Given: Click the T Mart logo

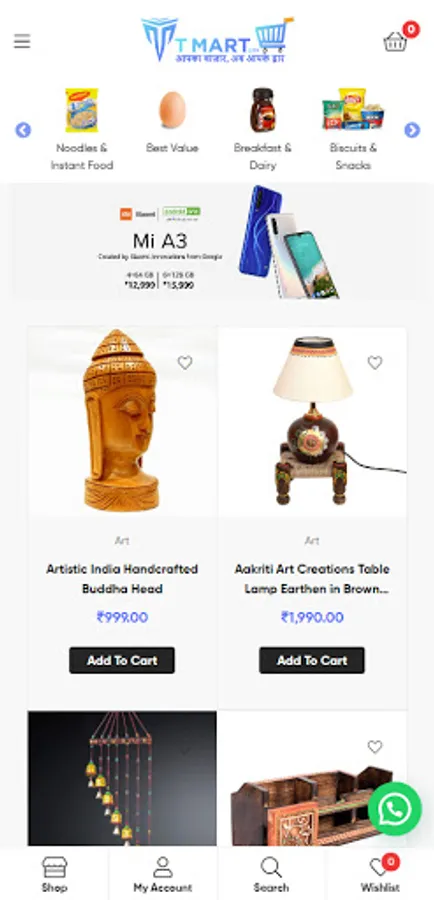Looking at the screenshot, I should tap(217, 40).
